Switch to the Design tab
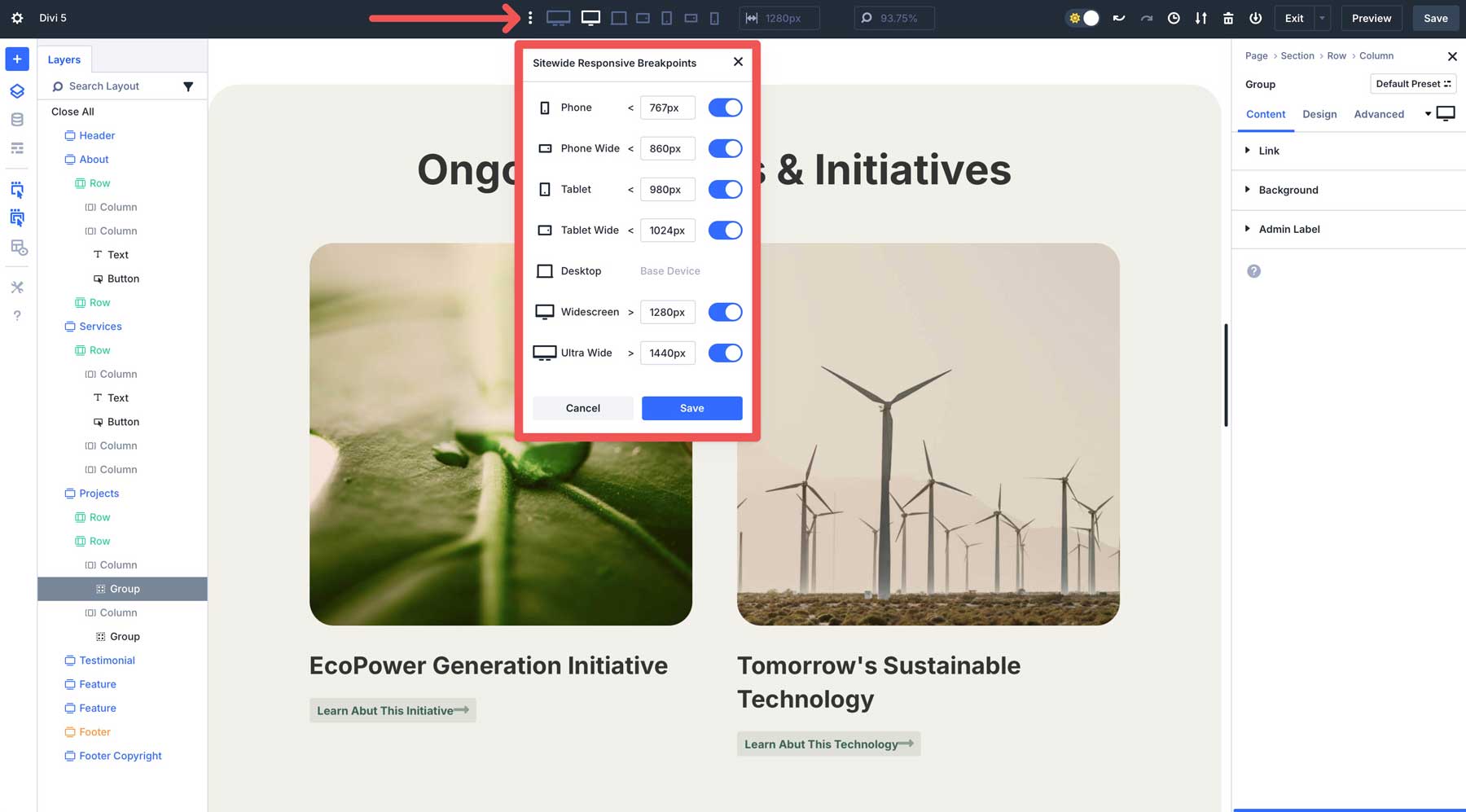 [x=1319, y=114]
